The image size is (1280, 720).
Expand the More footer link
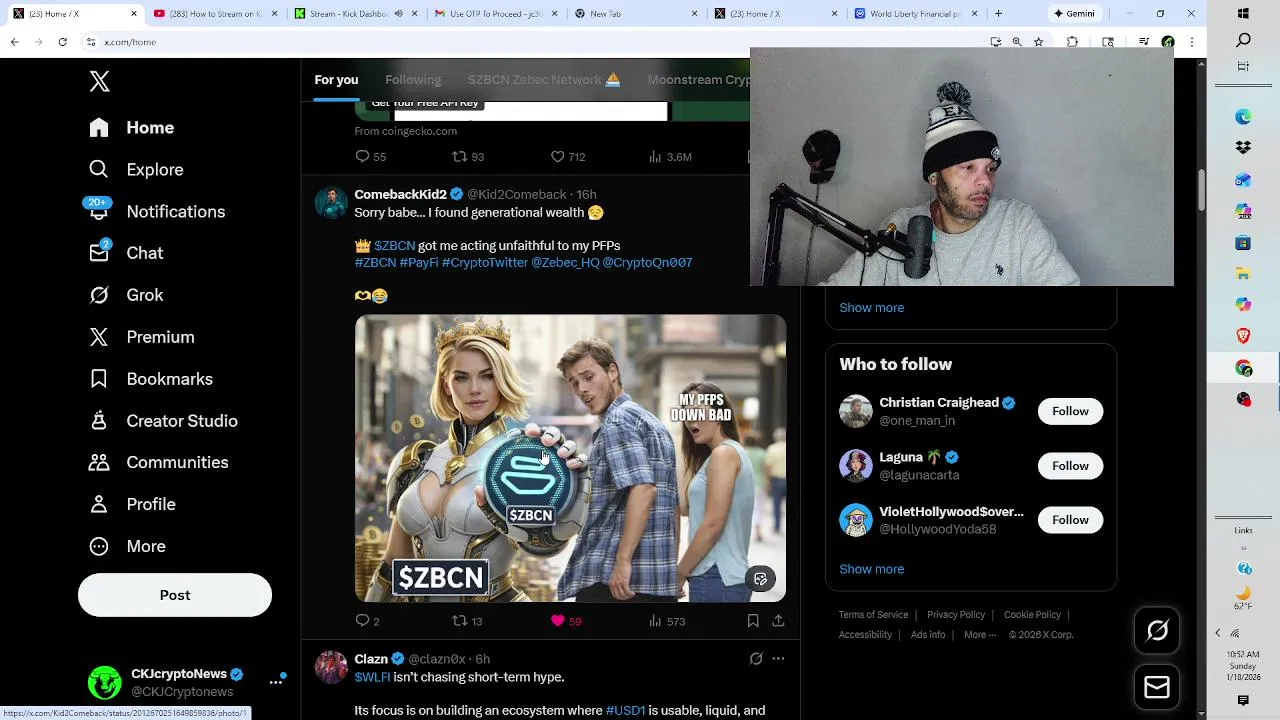tap(979, 635)
